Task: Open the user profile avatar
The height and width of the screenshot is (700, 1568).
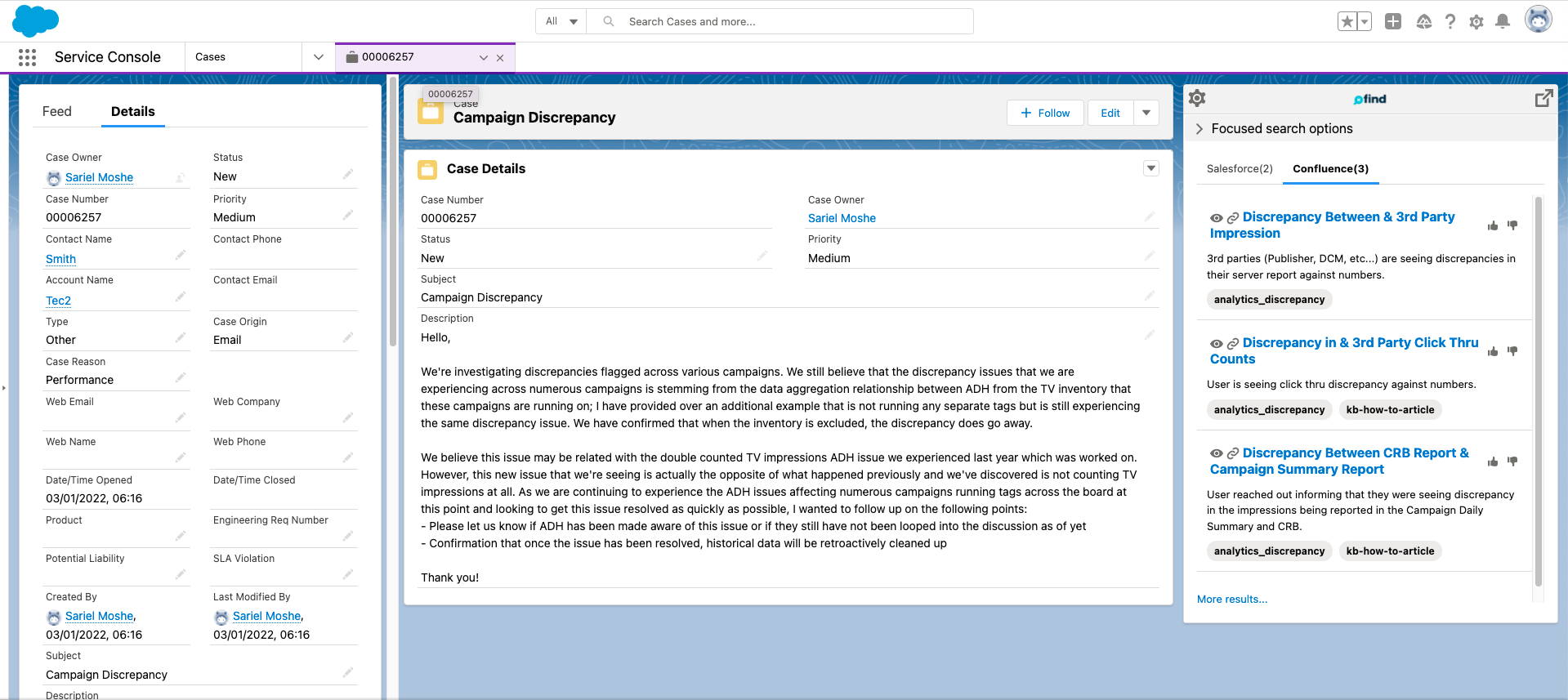Action: click(1539, 20)
